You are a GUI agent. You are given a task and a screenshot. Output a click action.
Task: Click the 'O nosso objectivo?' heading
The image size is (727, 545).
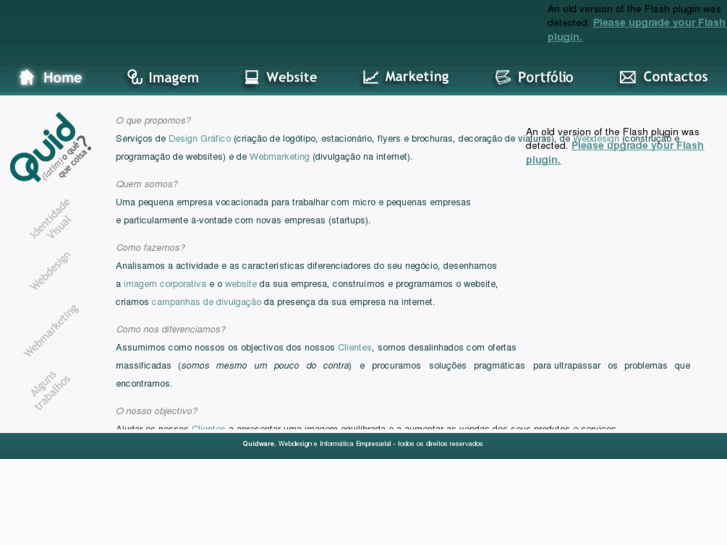click(x=156, y=411)
